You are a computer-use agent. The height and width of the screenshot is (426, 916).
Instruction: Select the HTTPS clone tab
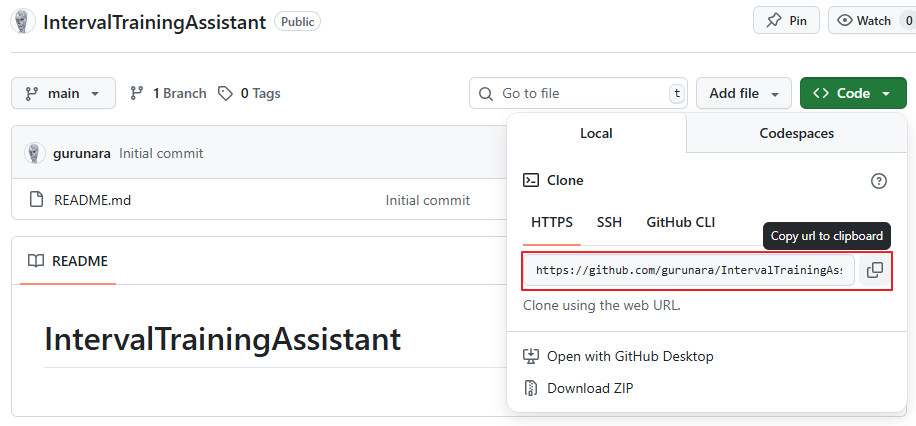[551, 223]
